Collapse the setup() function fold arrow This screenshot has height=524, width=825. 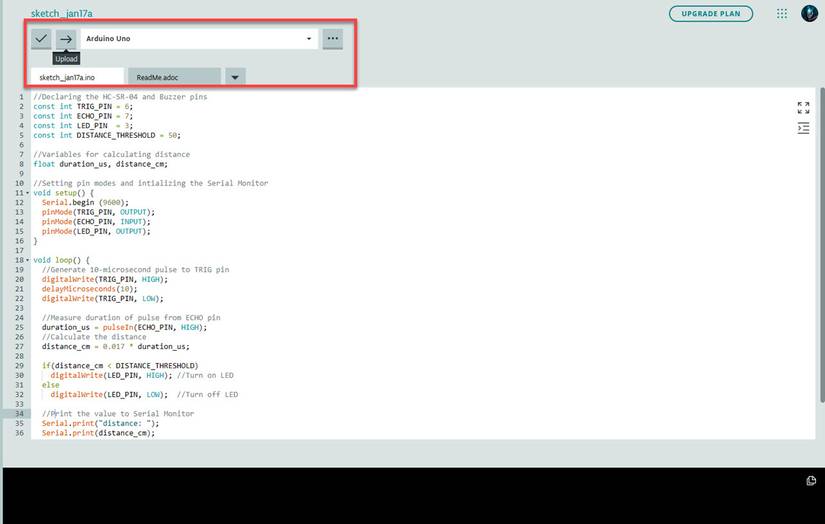coord(28,193)
